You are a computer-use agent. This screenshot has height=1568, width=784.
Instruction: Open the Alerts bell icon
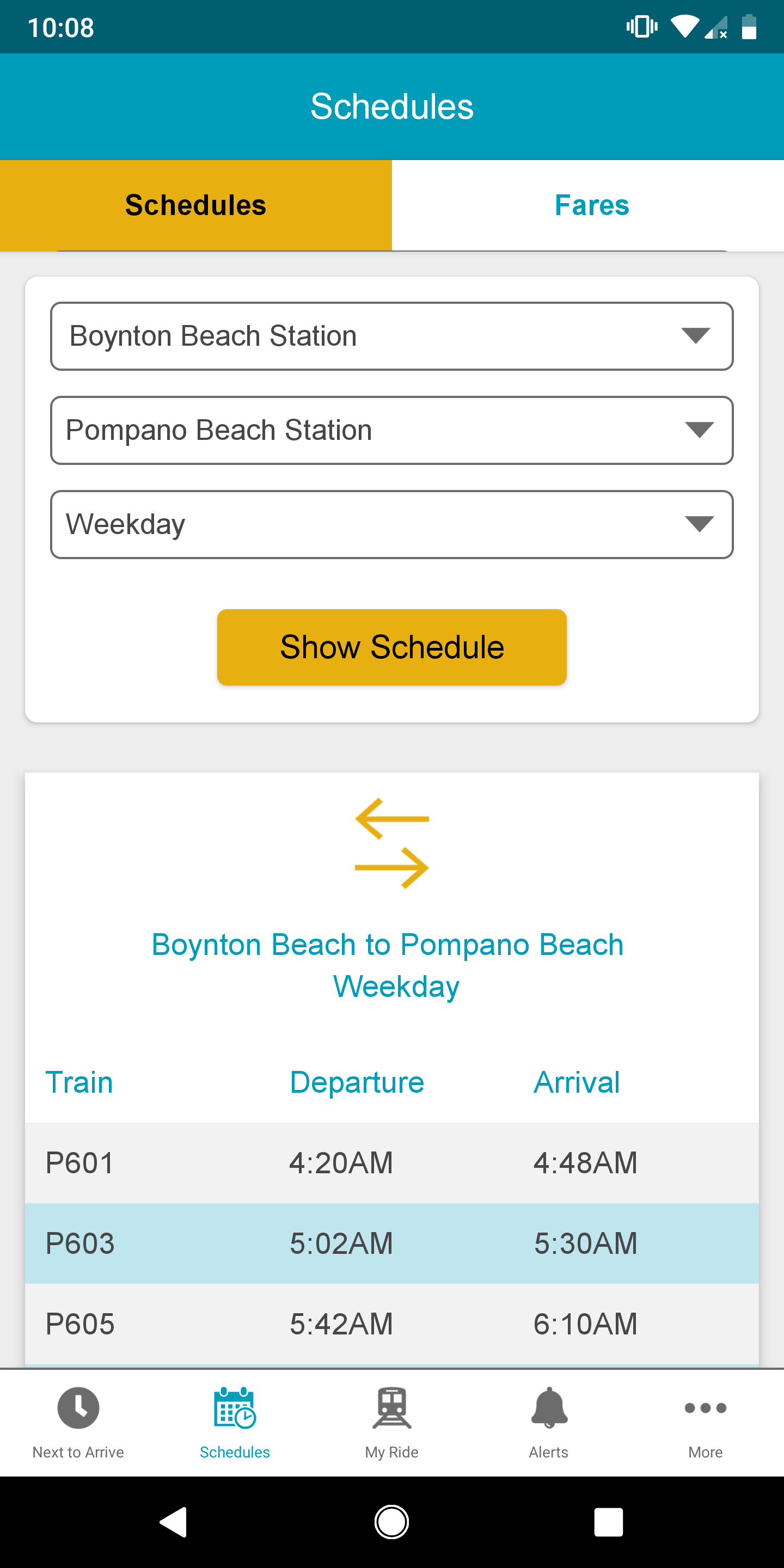pyautogui.click(x=549, y=1407)
